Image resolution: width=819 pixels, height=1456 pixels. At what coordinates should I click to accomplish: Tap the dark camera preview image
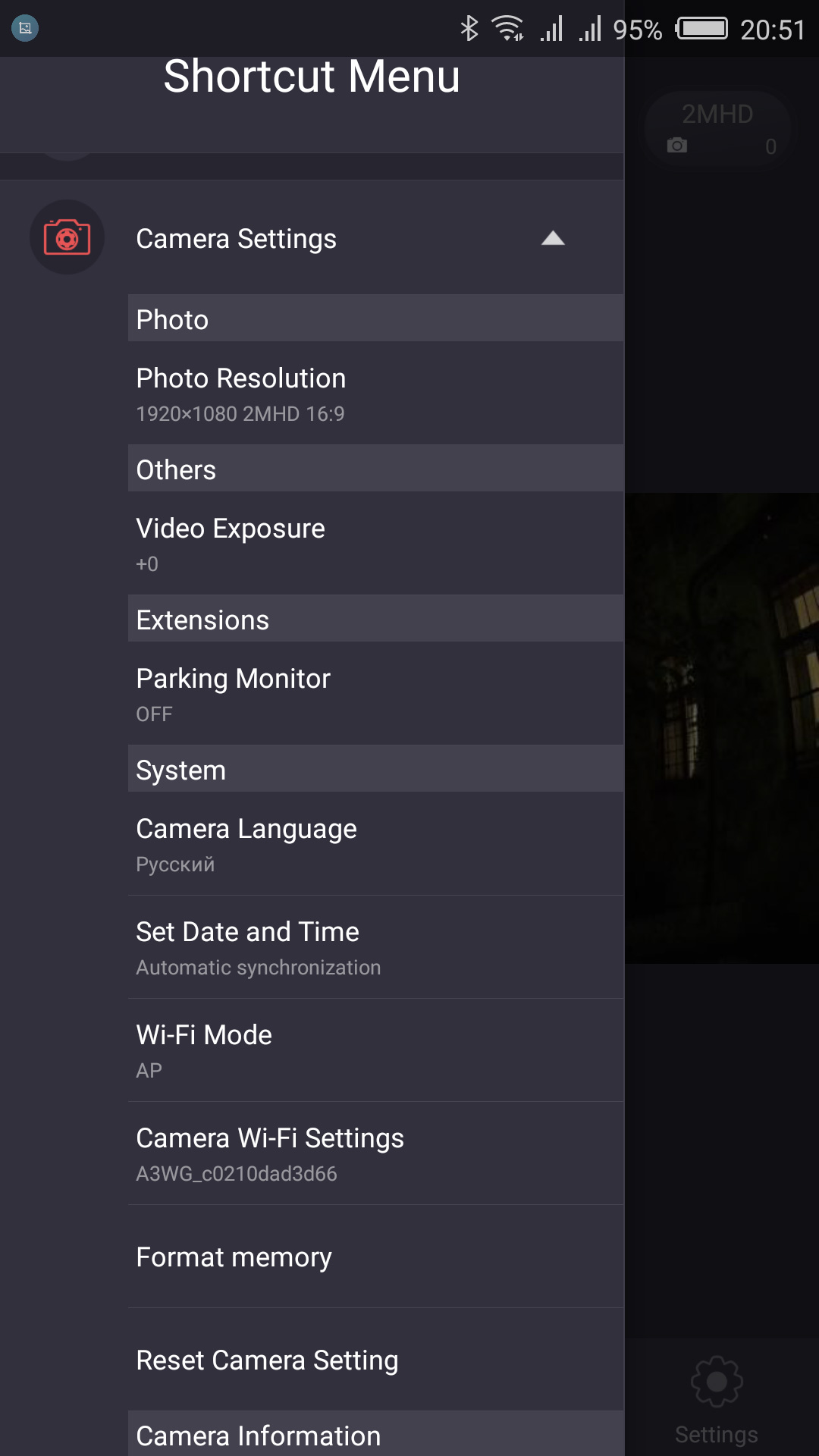click(722, 728)
